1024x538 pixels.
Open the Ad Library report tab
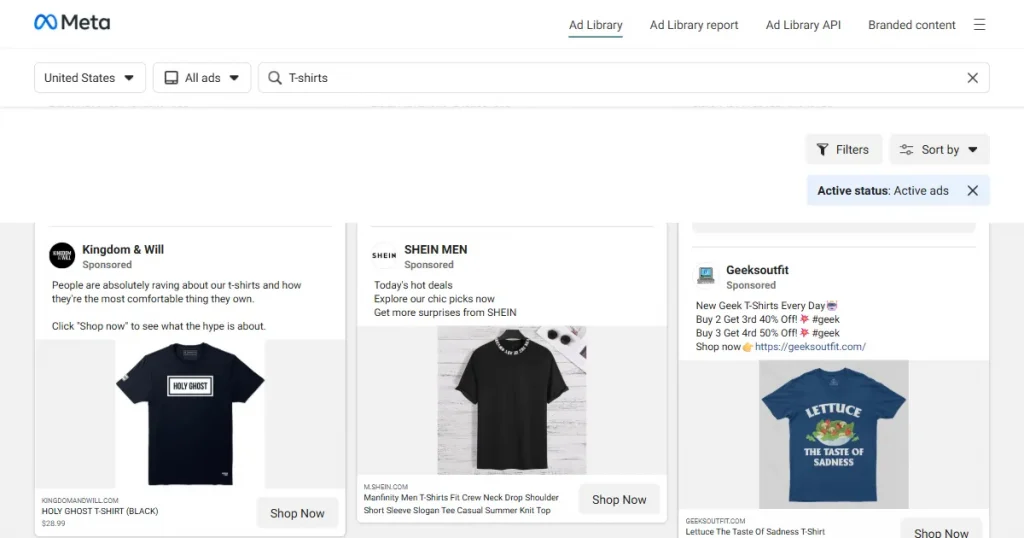point(694,25)
